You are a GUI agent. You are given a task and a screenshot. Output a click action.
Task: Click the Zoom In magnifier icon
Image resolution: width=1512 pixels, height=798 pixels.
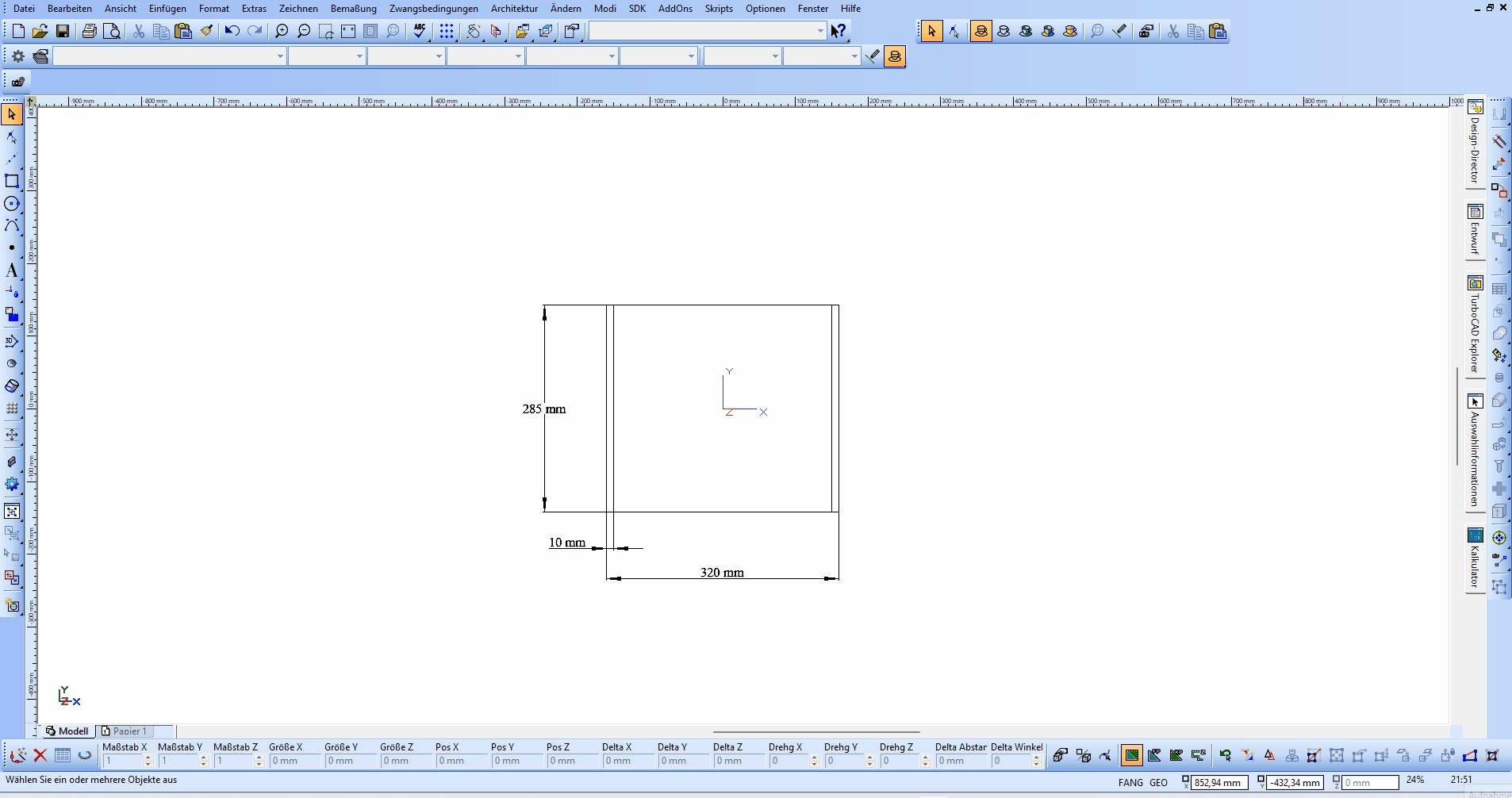click(x=282, y=31)
